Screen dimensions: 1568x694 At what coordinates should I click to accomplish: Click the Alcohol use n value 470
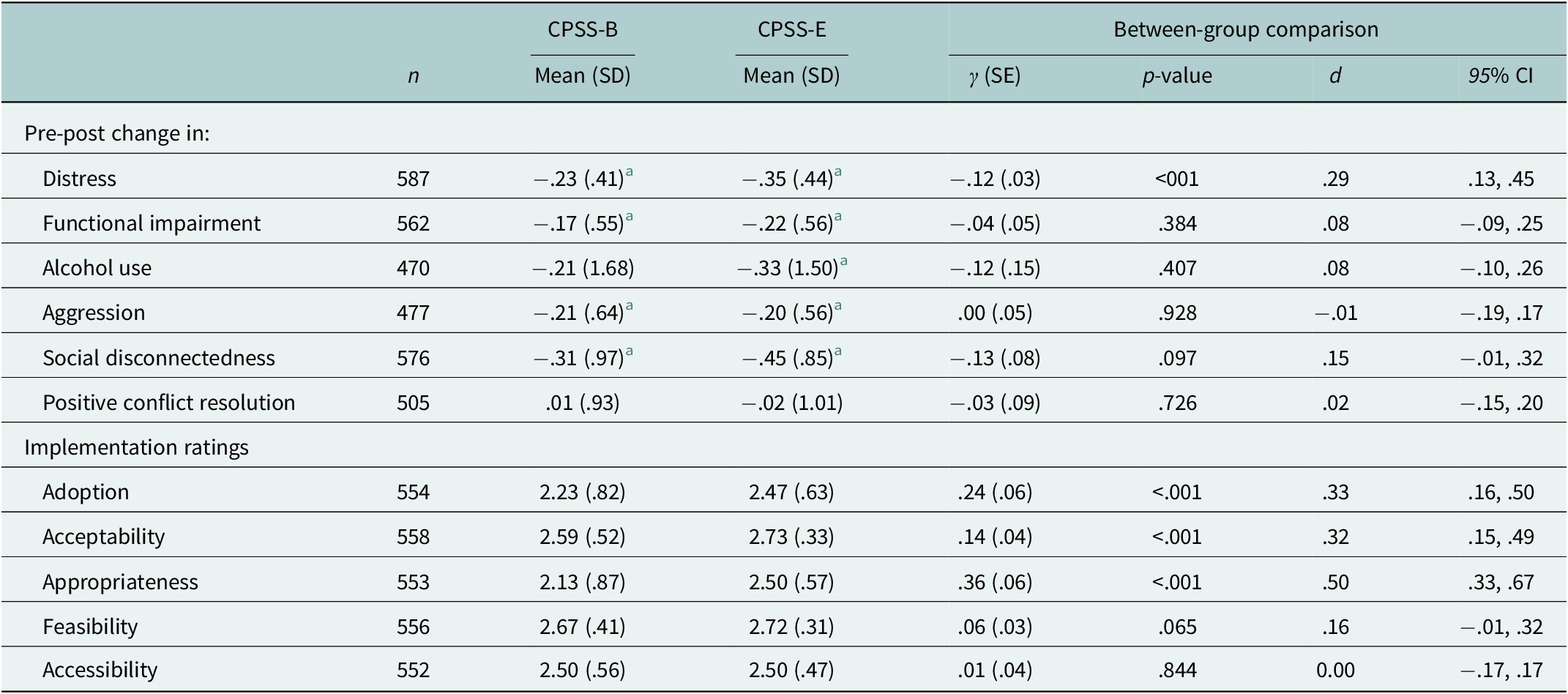pos(413,268)
